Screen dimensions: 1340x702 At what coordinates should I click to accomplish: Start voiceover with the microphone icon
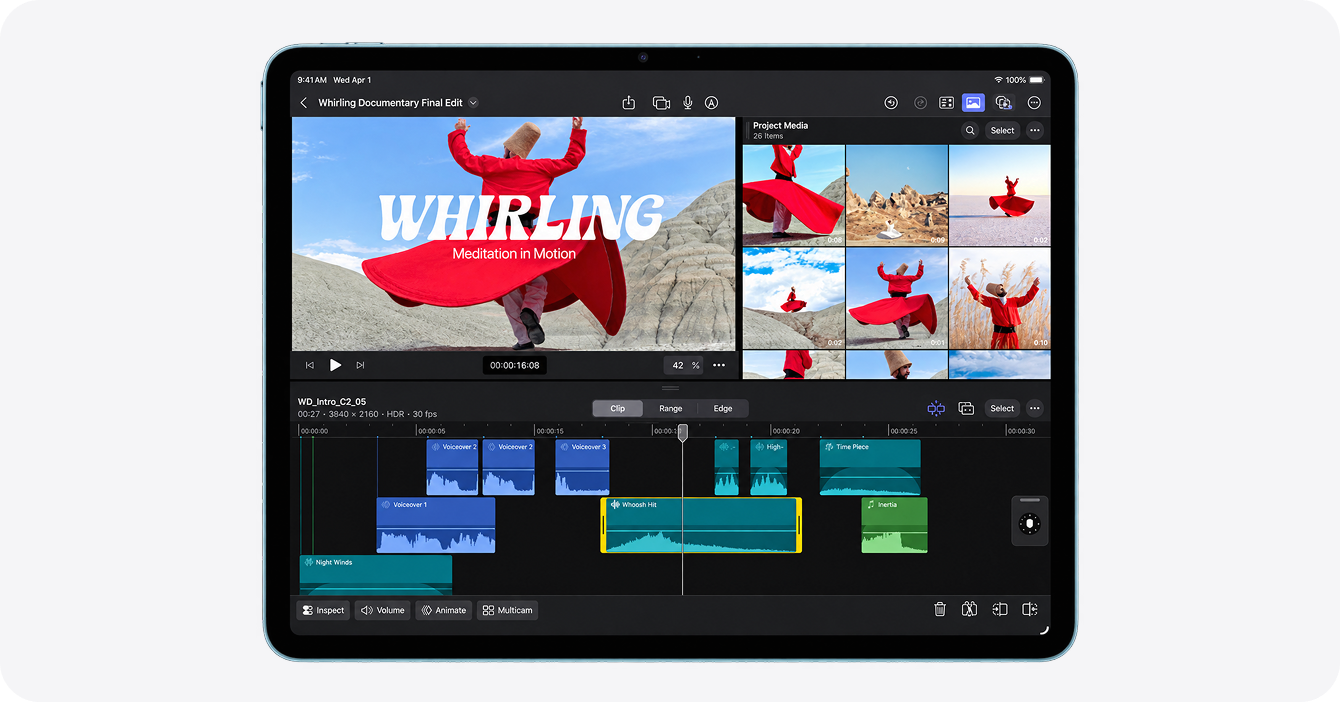pos(688,103)
